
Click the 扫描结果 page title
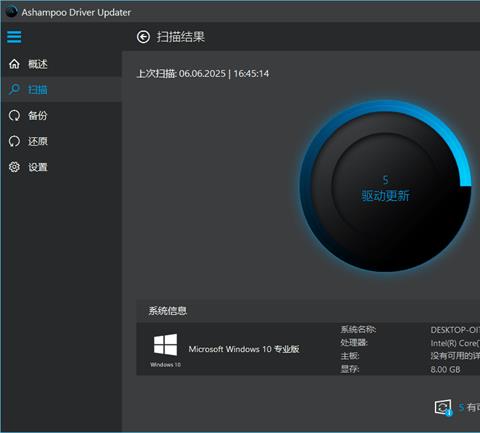pyautogui.click(x=180, y=37)
